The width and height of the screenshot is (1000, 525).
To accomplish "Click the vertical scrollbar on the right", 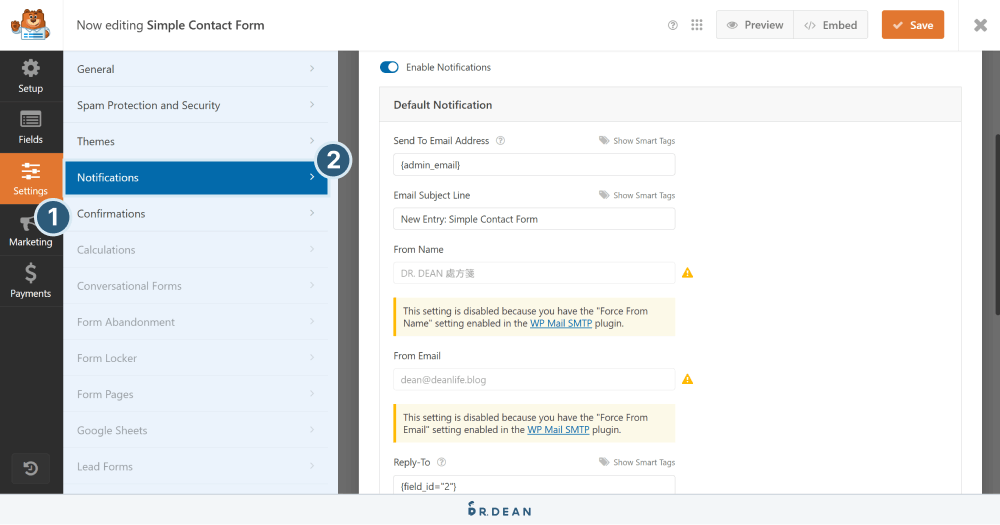I will 997,223.
